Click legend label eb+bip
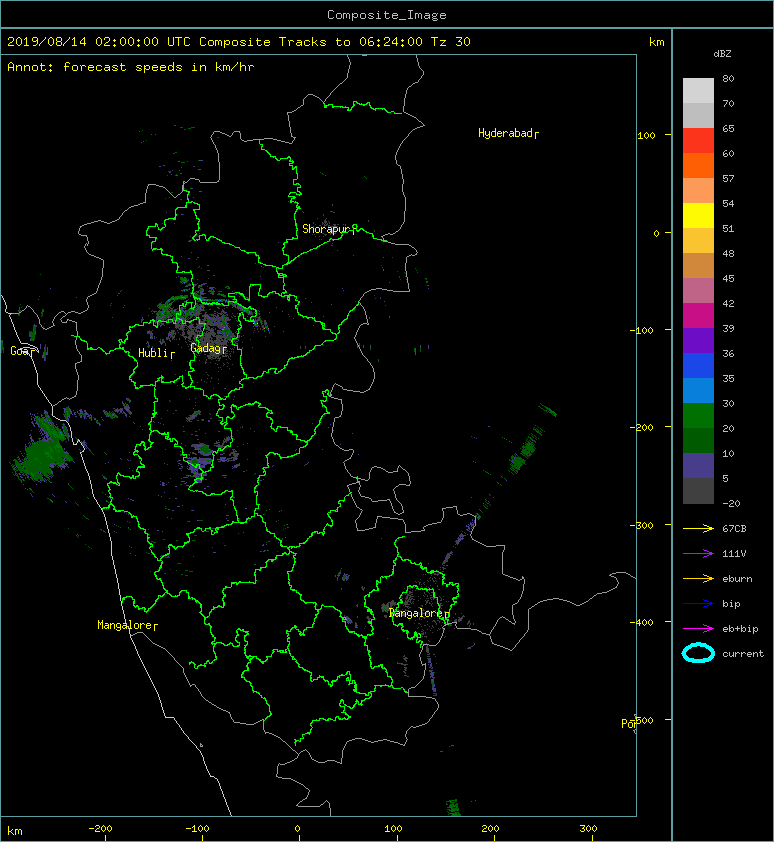Viewport: 774px width, 842px height. (740, 629)
